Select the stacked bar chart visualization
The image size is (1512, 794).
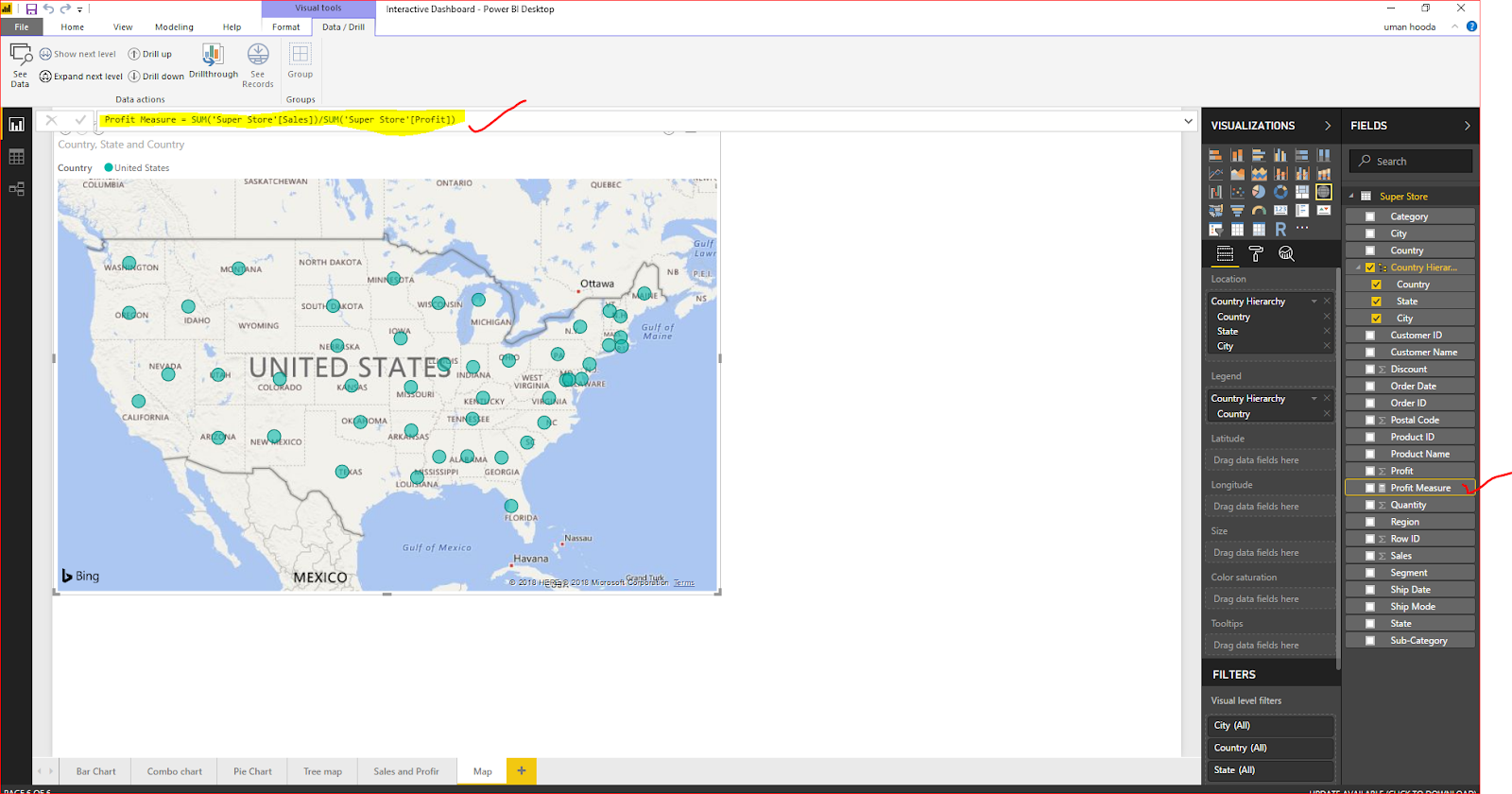[x=1215, y=155]
